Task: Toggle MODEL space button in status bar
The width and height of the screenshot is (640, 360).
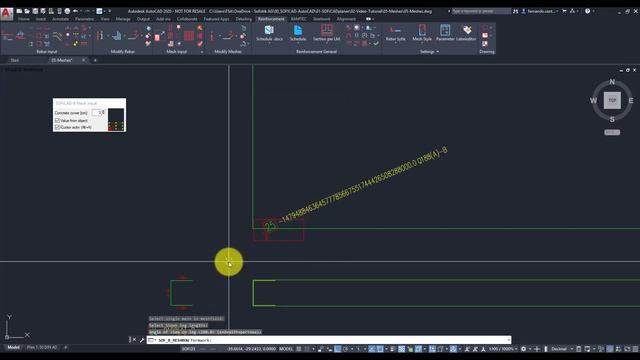Action: click(x=286, y=349)
